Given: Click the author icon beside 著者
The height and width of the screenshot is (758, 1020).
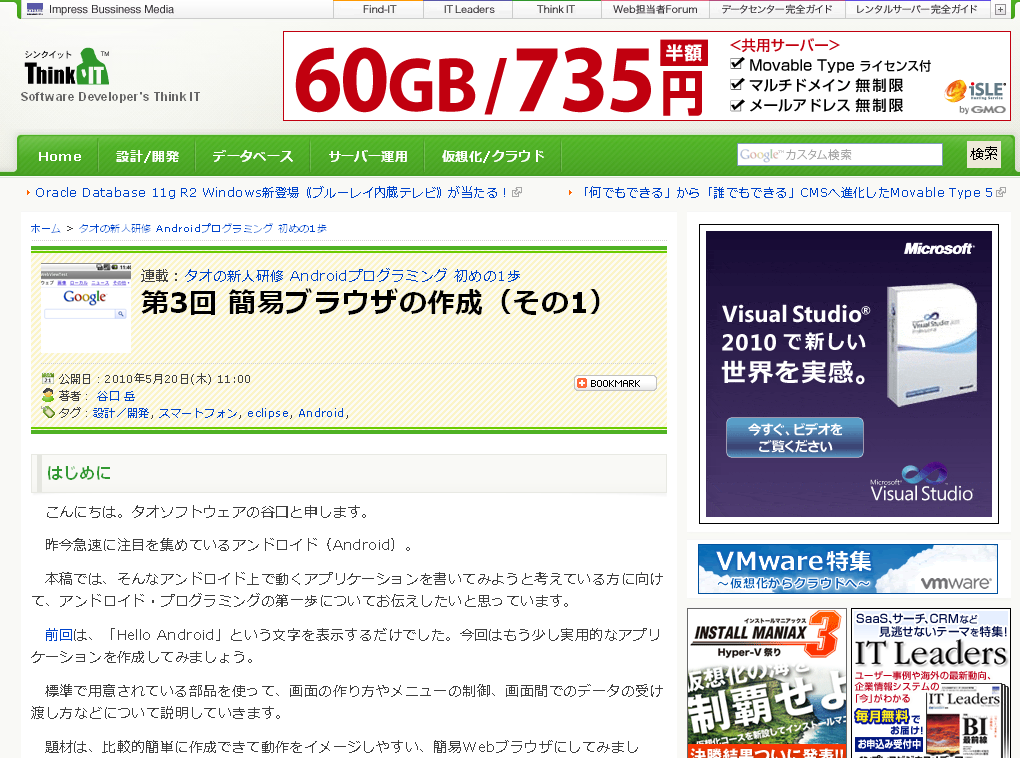Looking at the screenshot, I should click(x=47, y=396).
